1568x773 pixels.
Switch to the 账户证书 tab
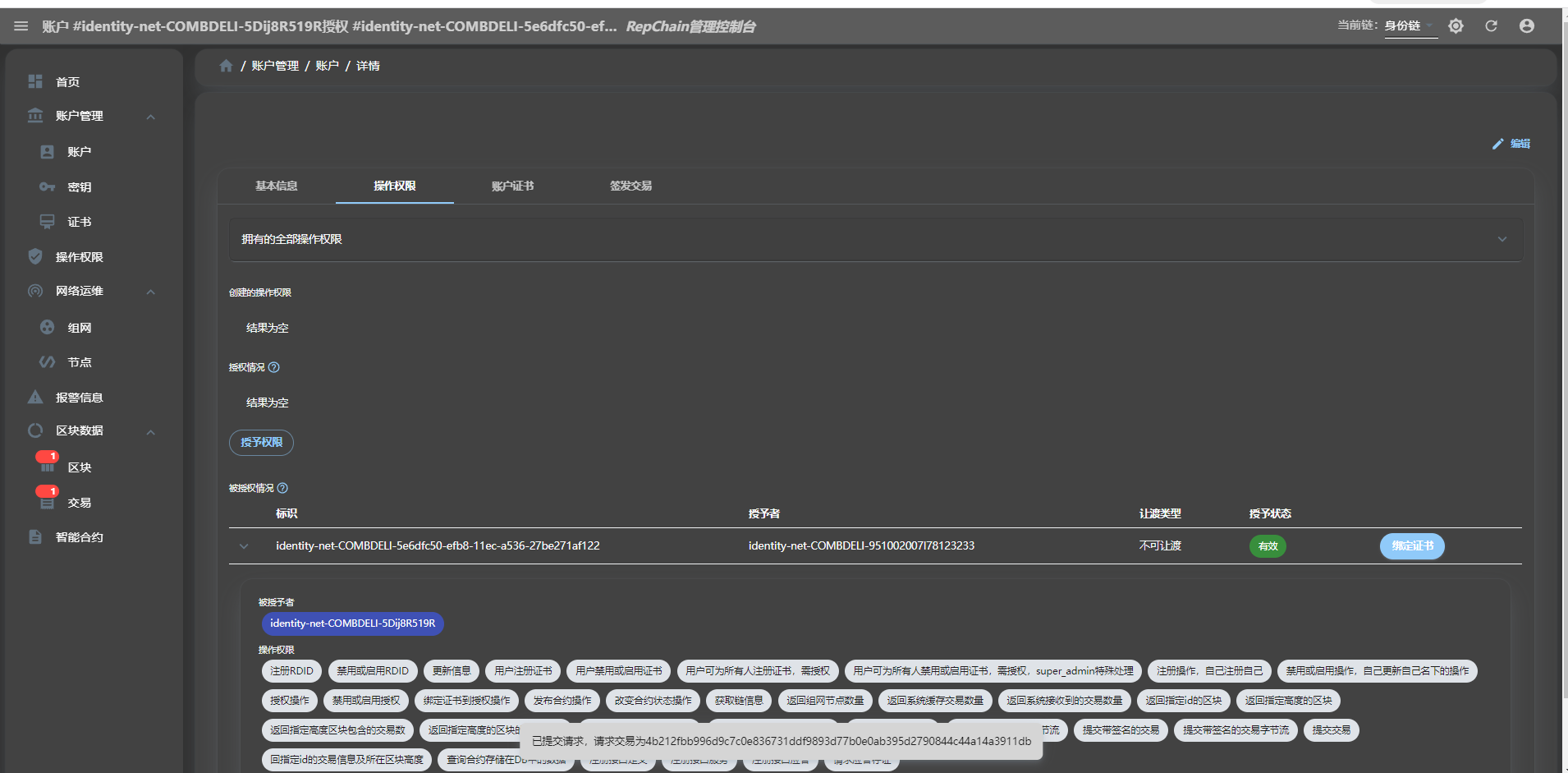click(513, 186)
